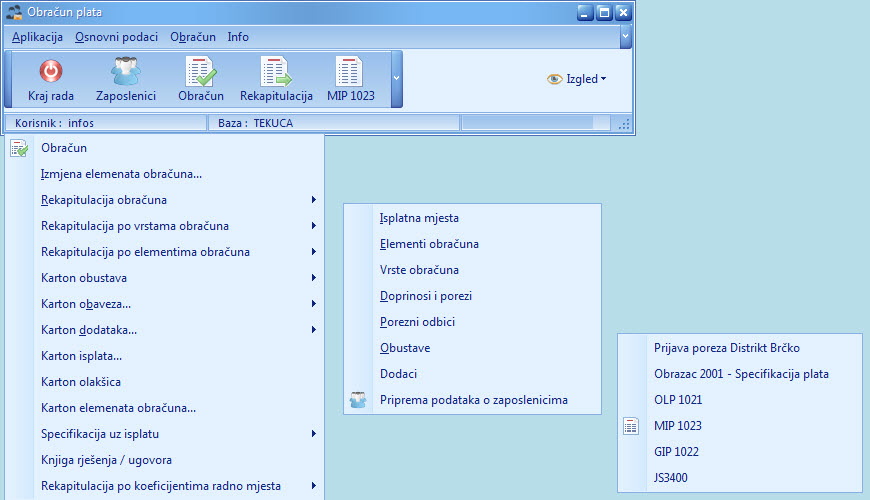Open Rekapitulacija from the toolbar
870x500 pixels.
(277, 72)
